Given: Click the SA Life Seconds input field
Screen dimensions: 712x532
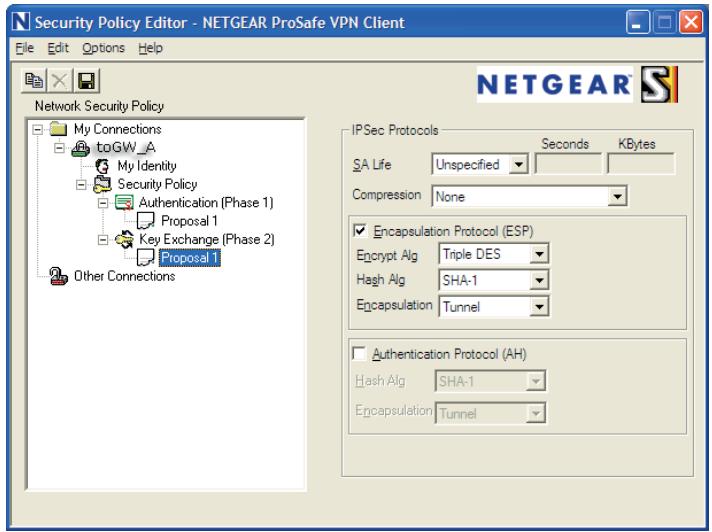Looking at the screenshot, I should 569,164.
